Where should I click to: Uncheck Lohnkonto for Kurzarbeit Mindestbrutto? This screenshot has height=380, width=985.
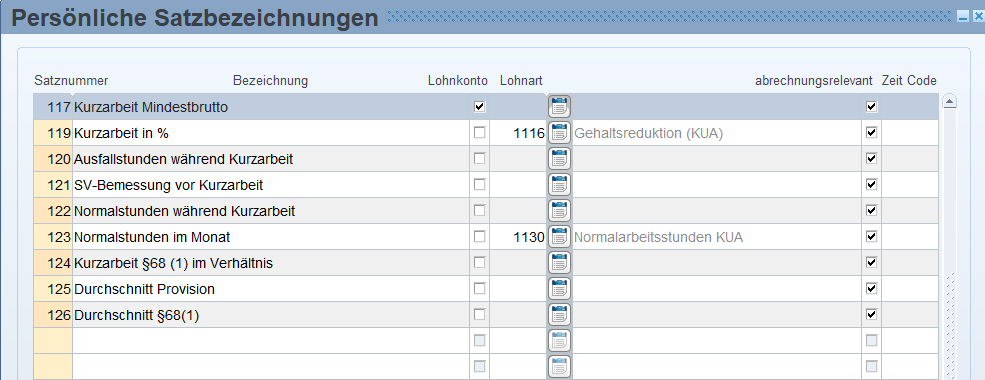point(480,107)
